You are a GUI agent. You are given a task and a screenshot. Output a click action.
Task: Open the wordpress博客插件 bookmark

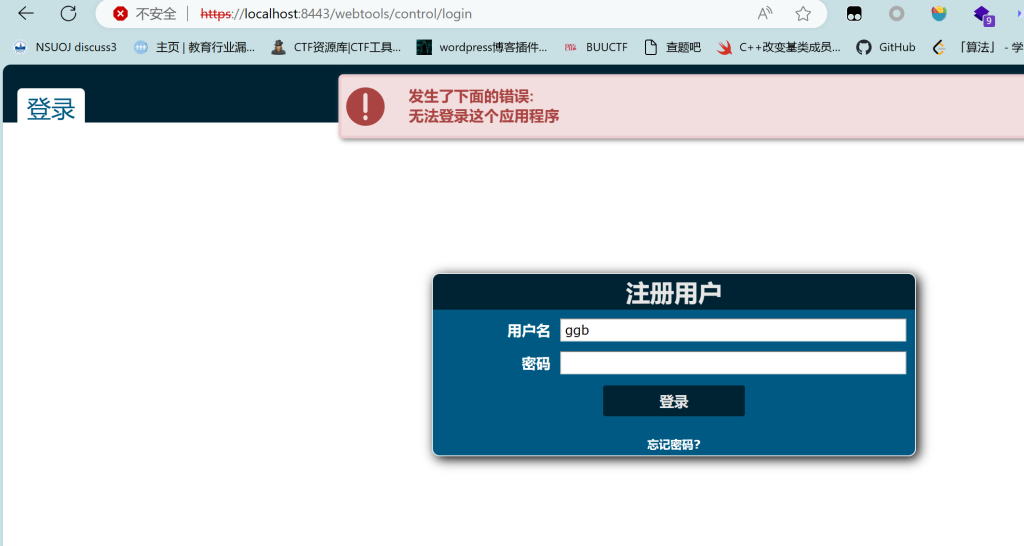tap(482, 47)
